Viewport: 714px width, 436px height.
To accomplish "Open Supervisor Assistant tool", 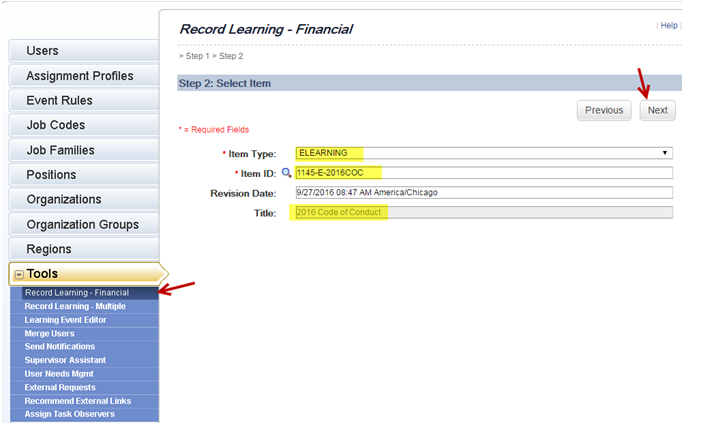I will point(84,360).
